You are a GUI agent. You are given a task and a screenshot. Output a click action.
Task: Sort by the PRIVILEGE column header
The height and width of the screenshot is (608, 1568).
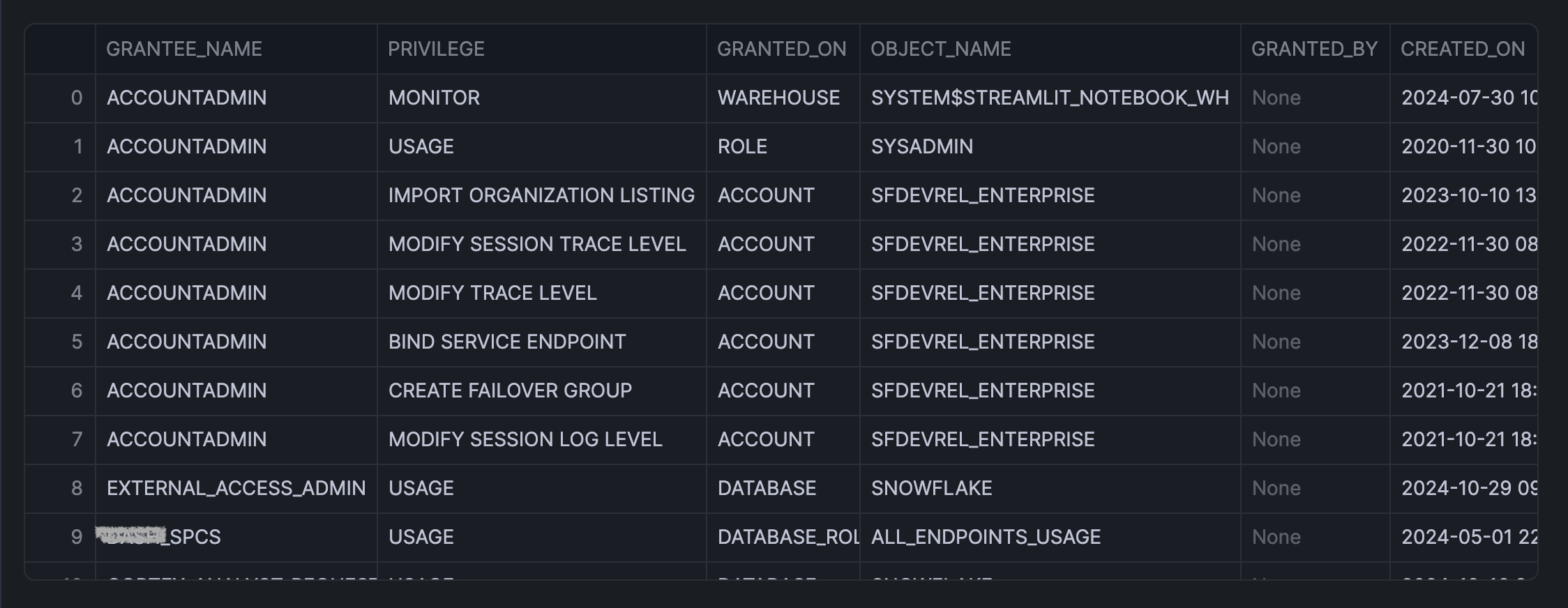[436, 49]
